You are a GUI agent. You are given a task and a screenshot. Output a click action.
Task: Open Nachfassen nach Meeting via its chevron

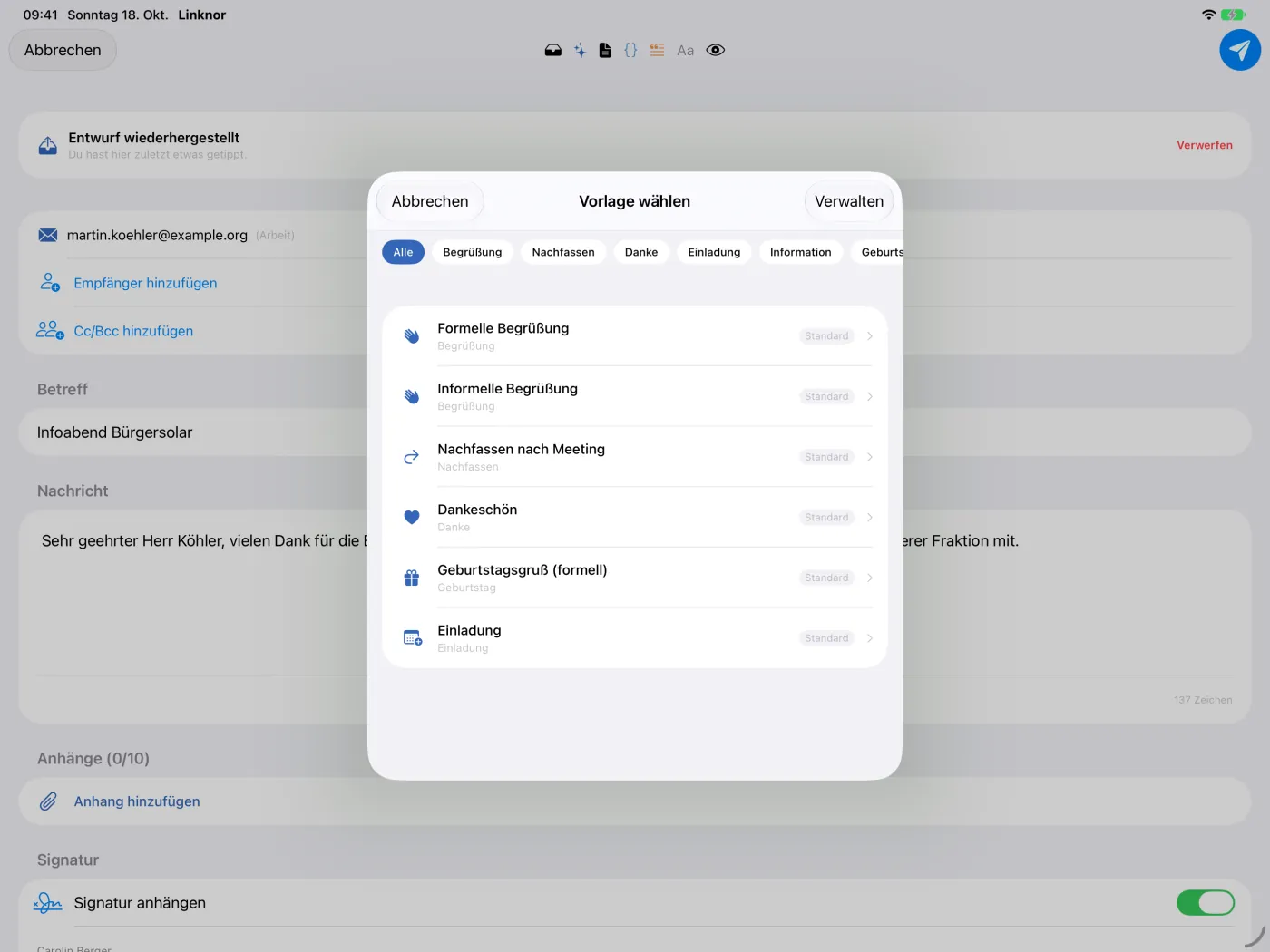[x=870, y=457]
